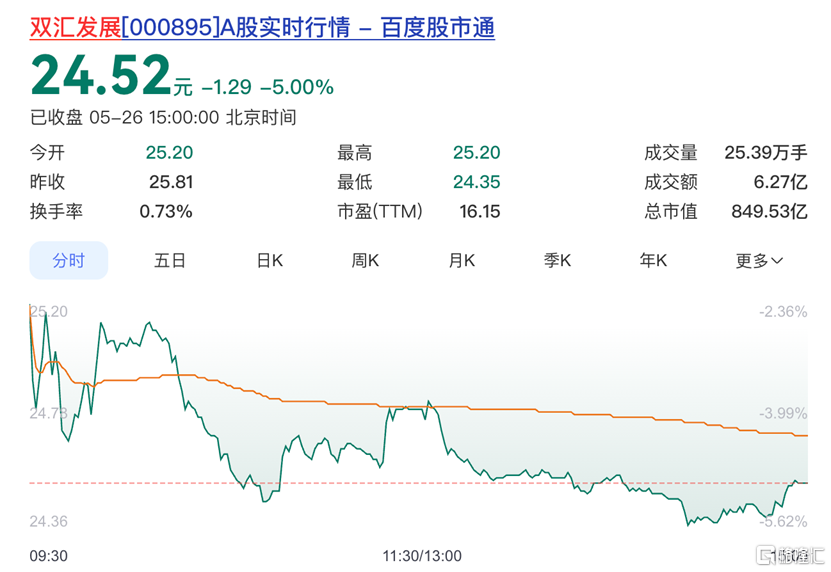The width and height of the screenshot is (831, 572).
Task: Open the 月K chart tab
Action: click(x=462, y=260)
